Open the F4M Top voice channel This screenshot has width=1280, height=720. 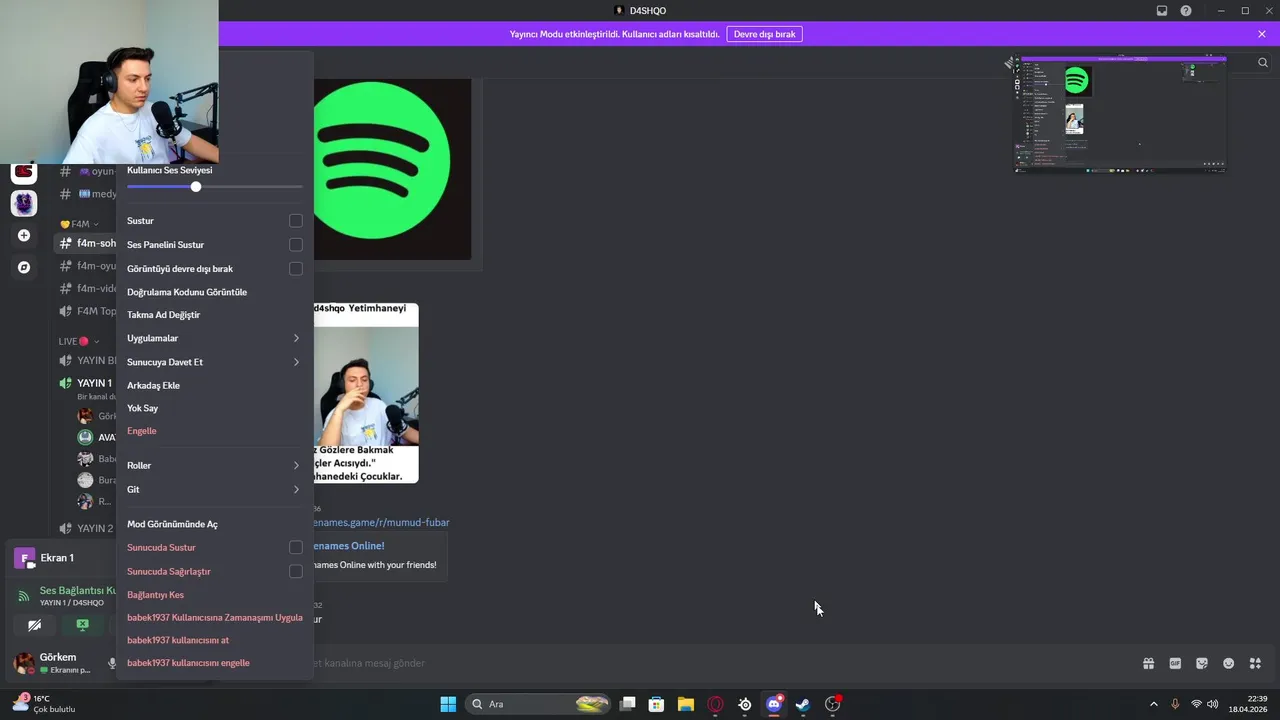tap(86, 311)
